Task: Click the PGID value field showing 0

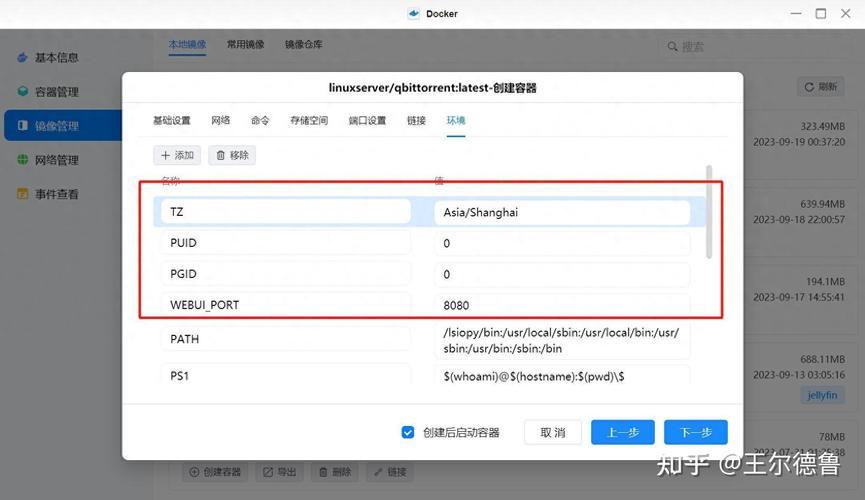Action: pyautogui.click(x=562, y=274)
